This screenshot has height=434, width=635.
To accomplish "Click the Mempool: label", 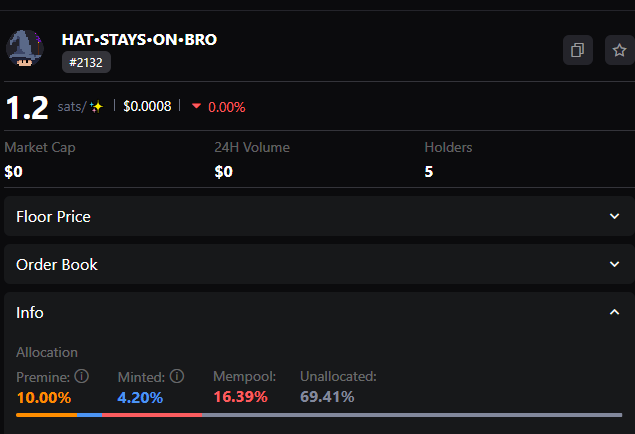I will (x=245, y=377).
